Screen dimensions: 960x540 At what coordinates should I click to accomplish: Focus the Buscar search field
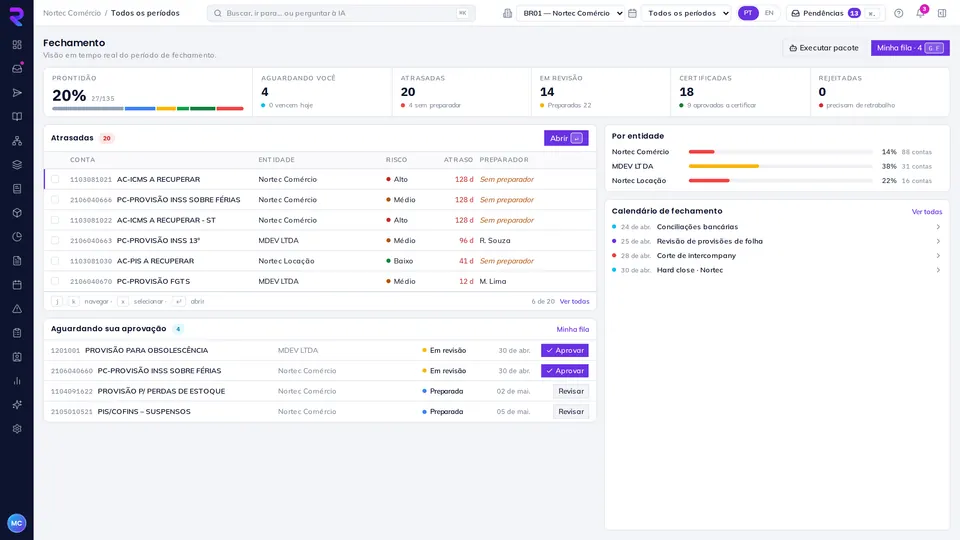click(341, 13)
